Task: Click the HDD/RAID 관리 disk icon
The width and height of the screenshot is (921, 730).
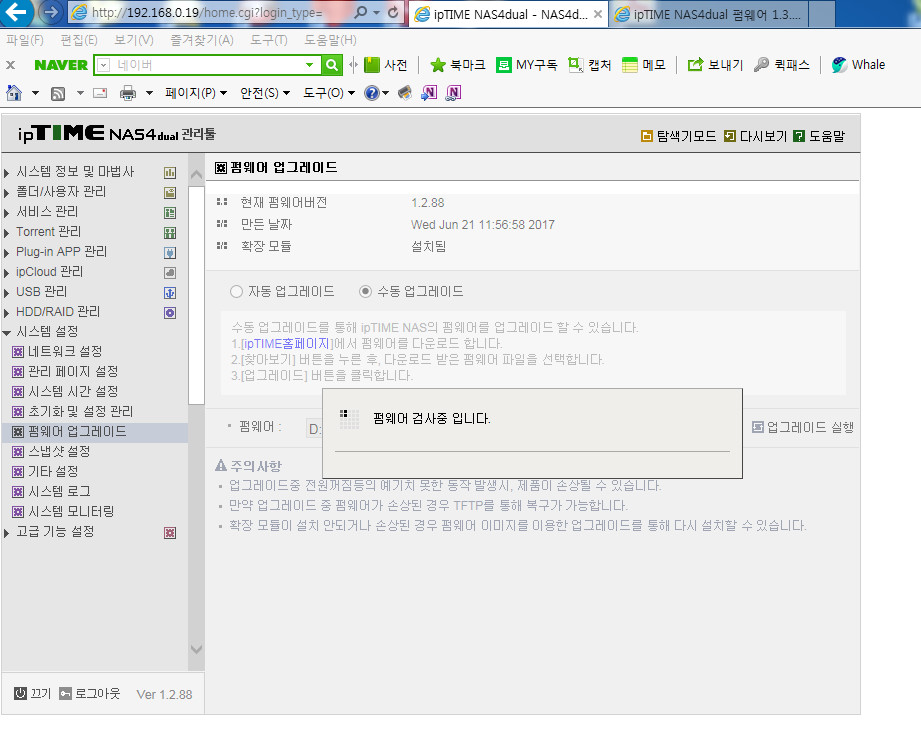Action: click(x=170, y=313)
